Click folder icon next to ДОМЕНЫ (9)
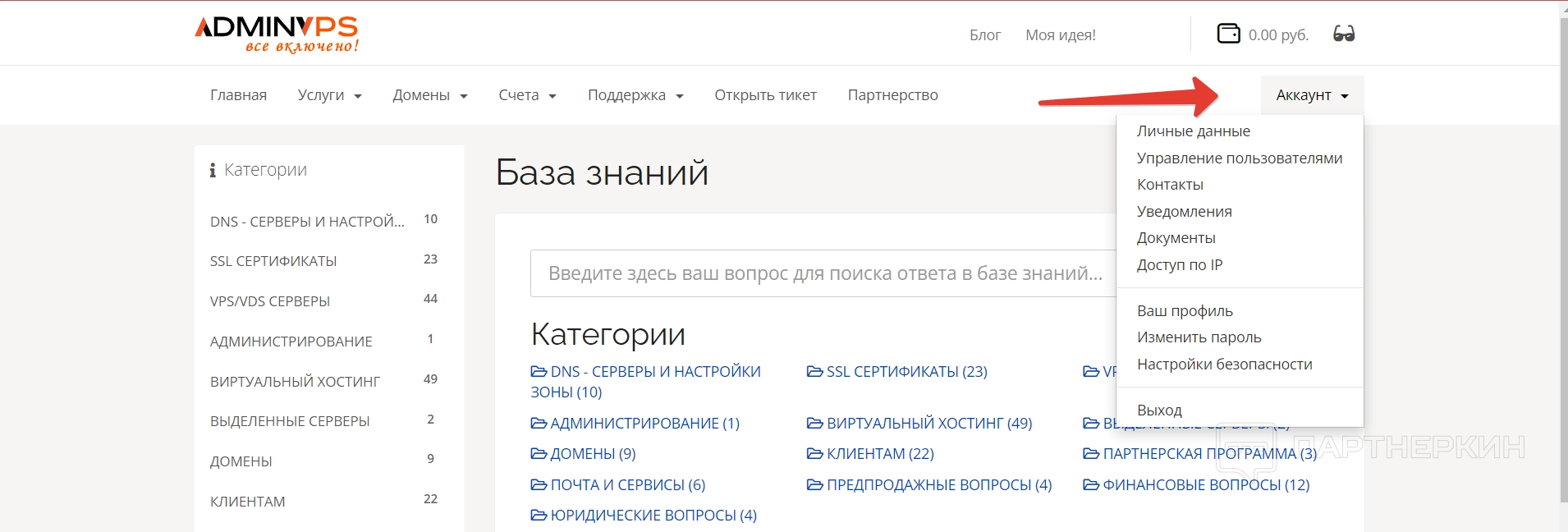The height and width of the screenshot is (532, 1568). pos(539,454)
